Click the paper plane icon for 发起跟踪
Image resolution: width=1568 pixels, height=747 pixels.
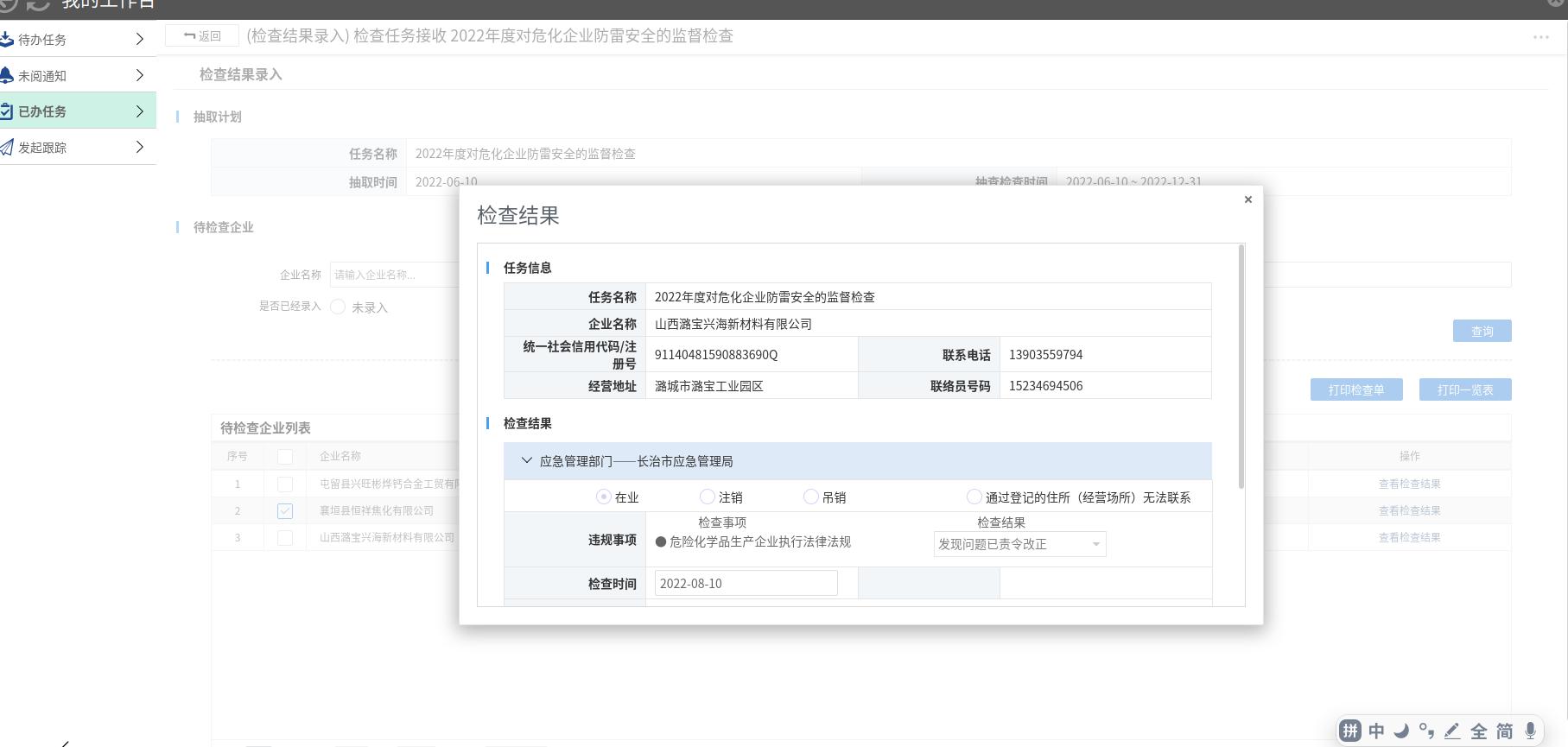6,148
